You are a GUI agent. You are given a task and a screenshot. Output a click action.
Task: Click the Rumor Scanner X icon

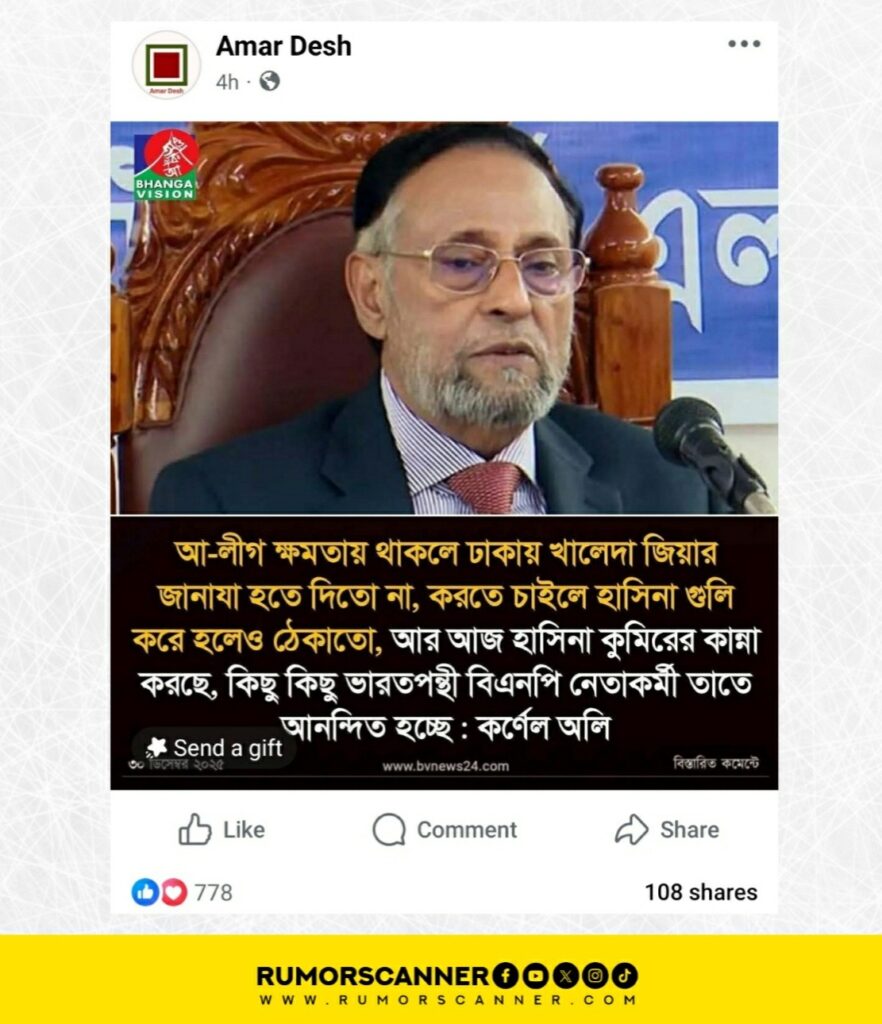coord(565,976)
